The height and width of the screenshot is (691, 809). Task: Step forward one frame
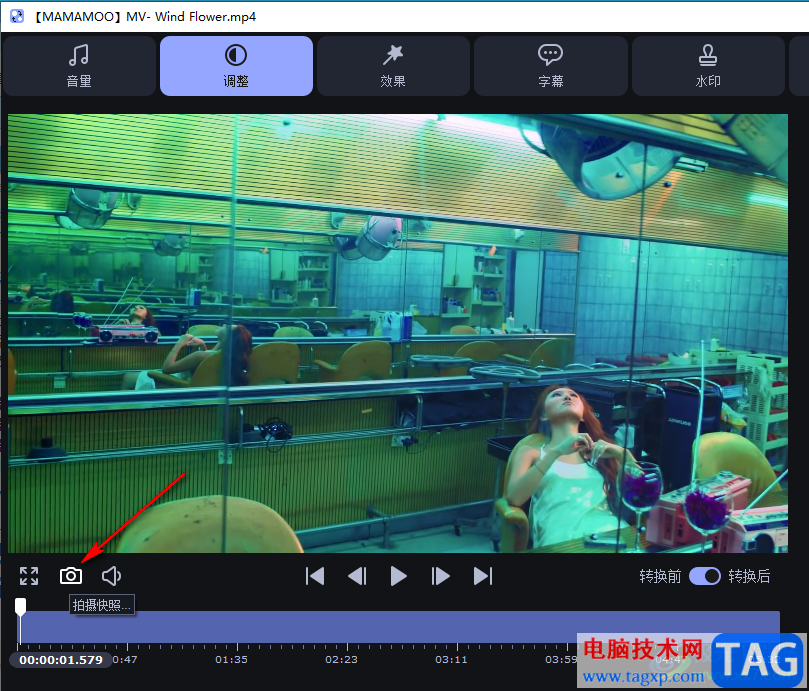coord(440,576)
